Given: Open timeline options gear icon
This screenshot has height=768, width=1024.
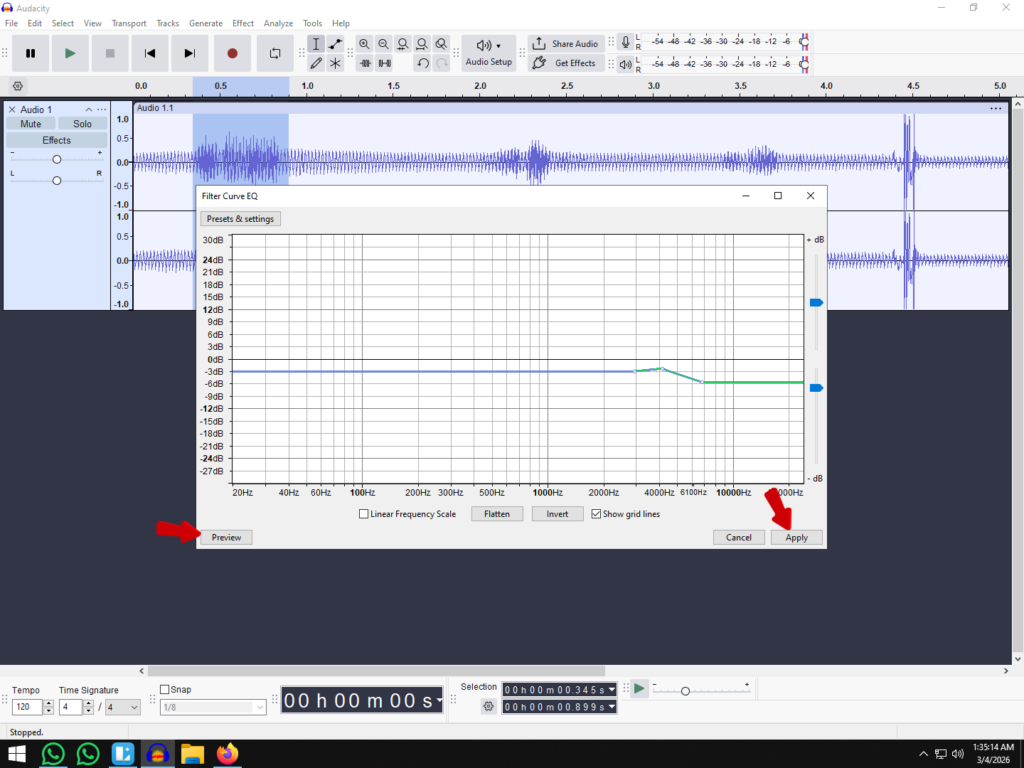Looking at the screenshot, I should 17,86.
